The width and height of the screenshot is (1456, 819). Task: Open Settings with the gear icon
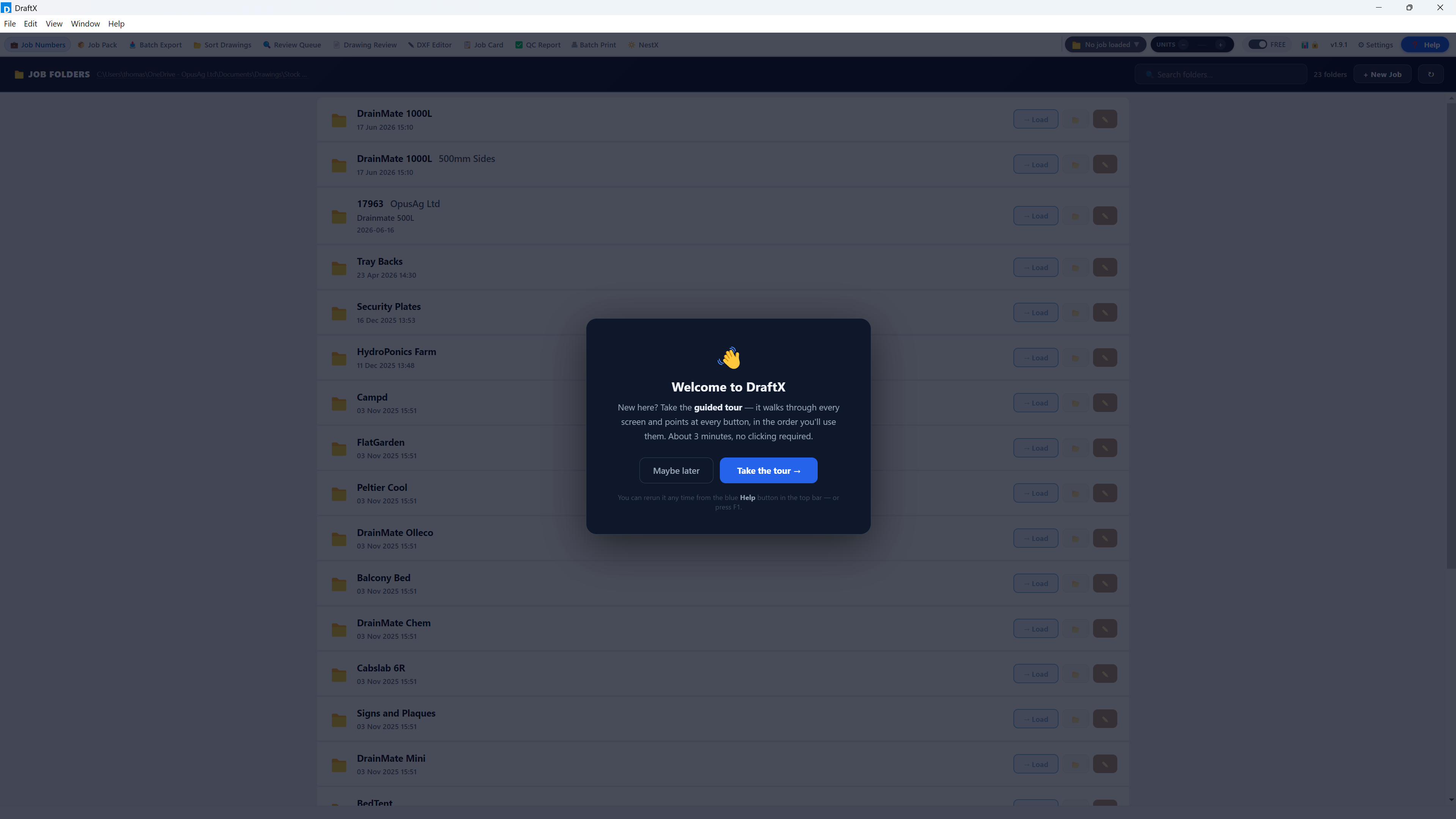(x=1376, y=45)
